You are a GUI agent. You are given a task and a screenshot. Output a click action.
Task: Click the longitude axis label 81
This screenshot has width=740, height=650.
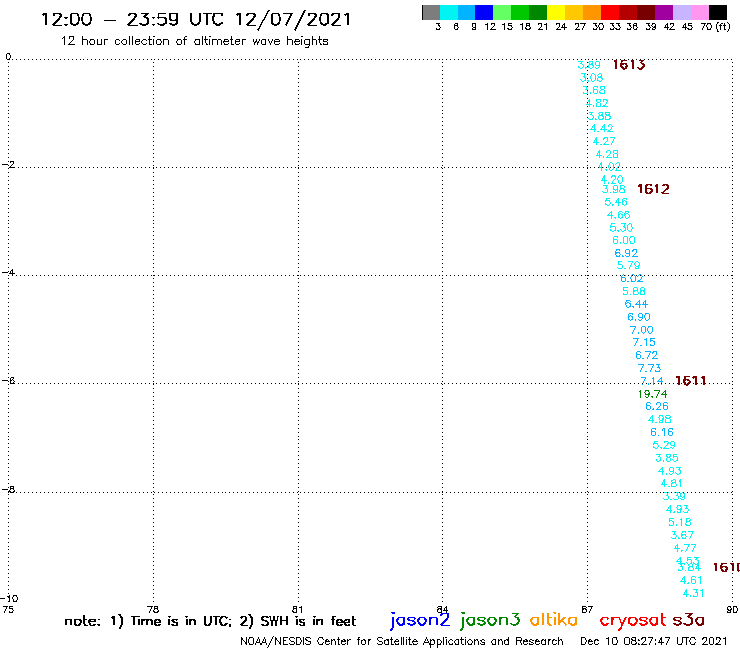pyautogui.click(x=297, y=609)
